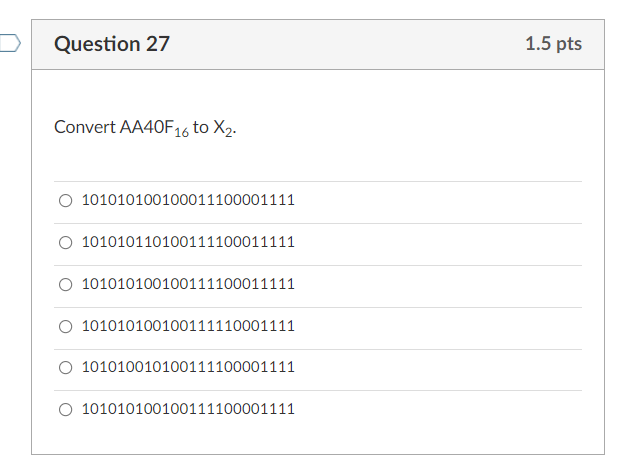Click the answer text 101010100100011100001111

(187, 200)
